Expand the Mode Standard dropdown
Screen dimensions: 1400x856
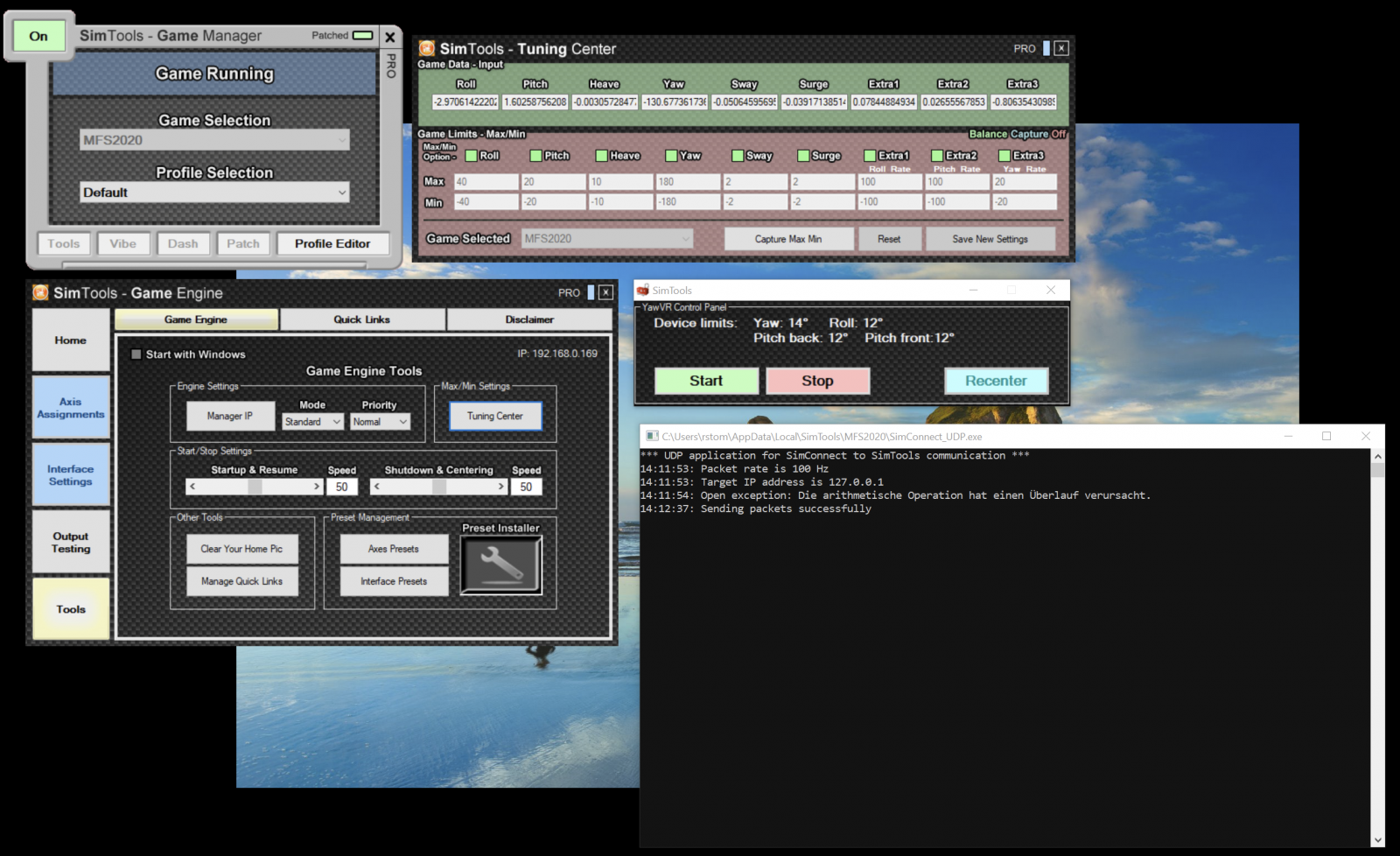[x=312, y=422]
